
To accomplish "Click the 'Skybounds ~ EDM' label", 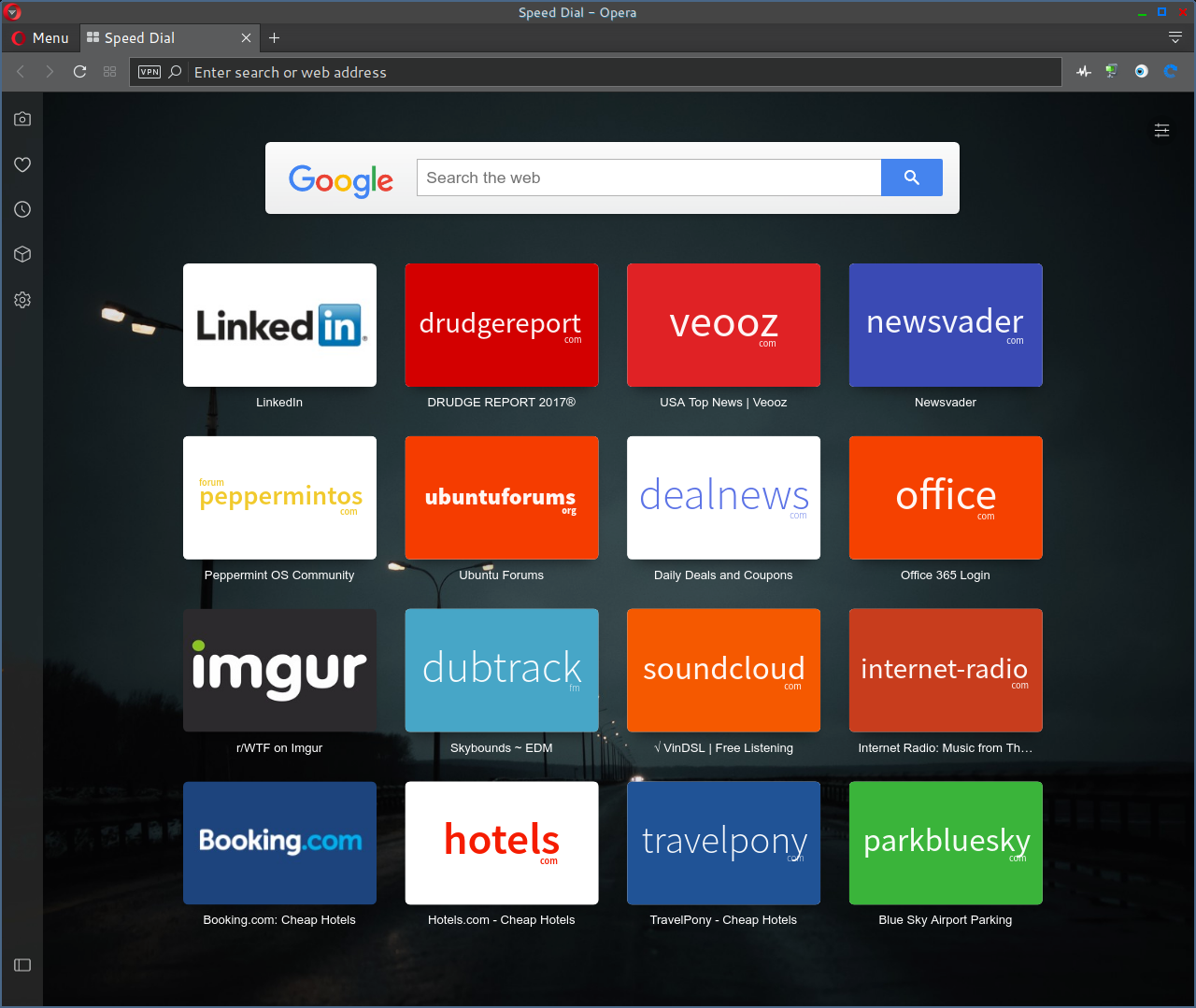I will tap(502, 748).
